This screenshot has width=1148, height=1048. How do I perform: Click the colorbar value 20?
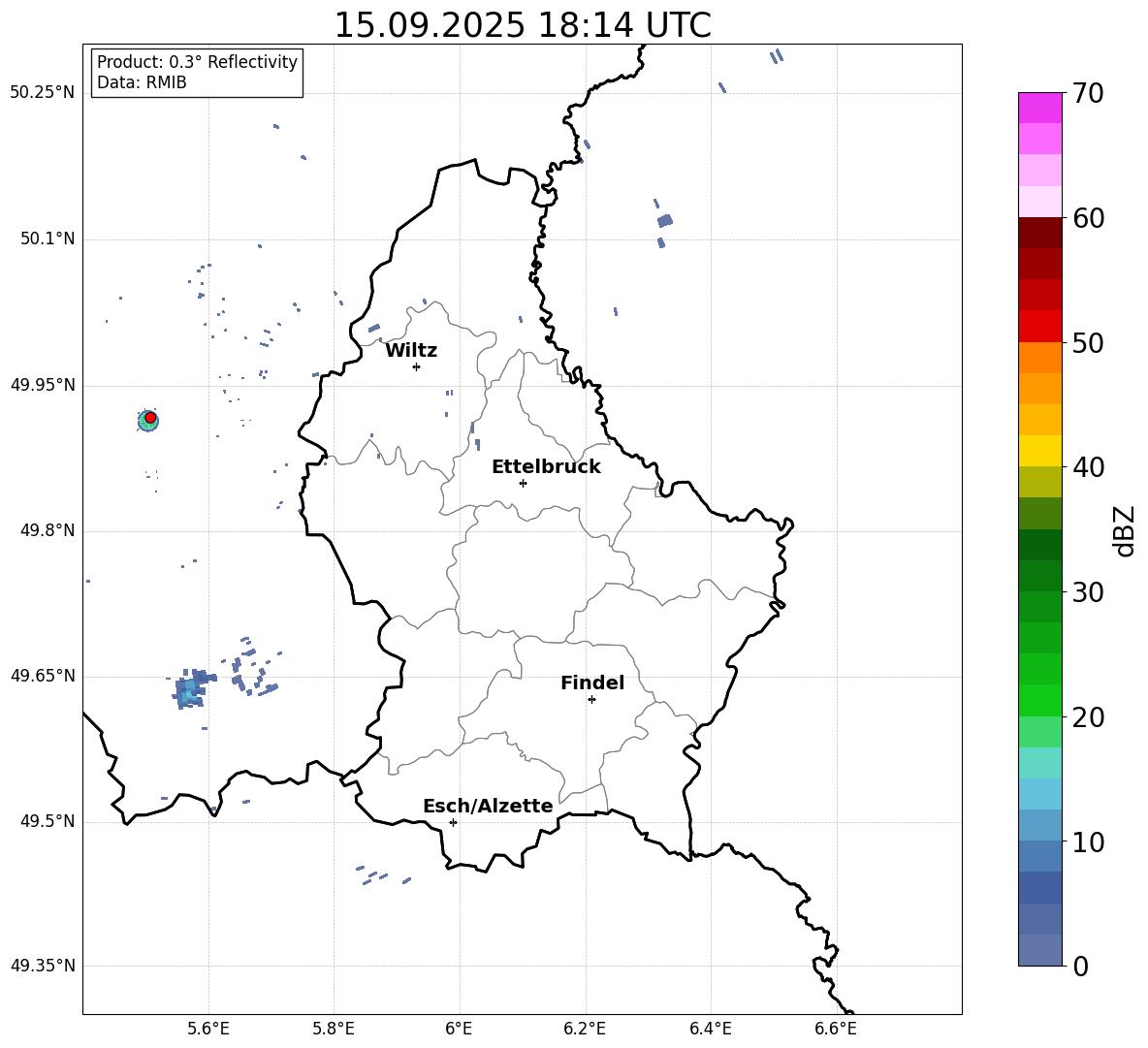pos(1089,717)
